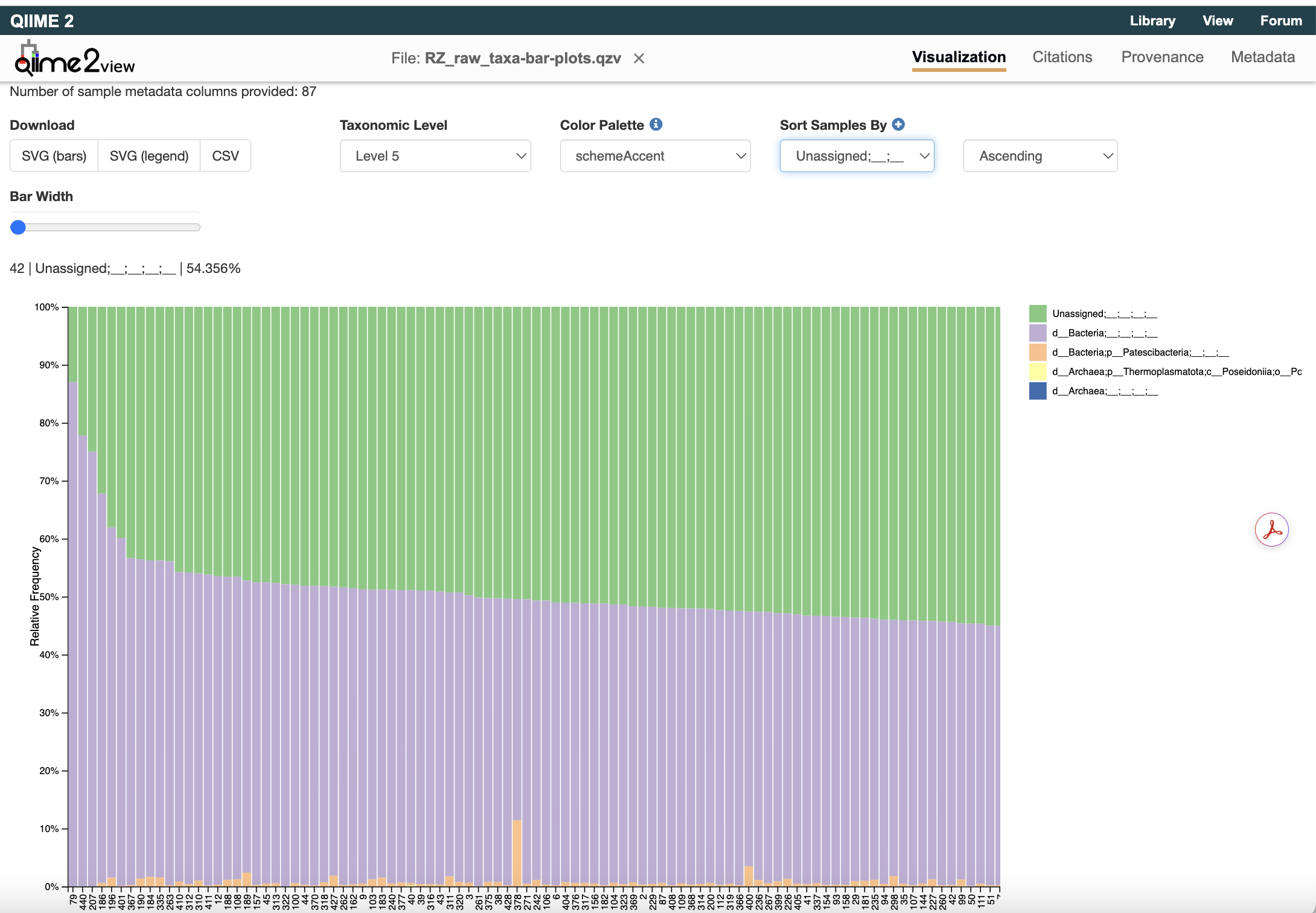The width and height of the screenshot is (1316, 913).
Task: Download the SVG (bars) file
Action: 54,156
